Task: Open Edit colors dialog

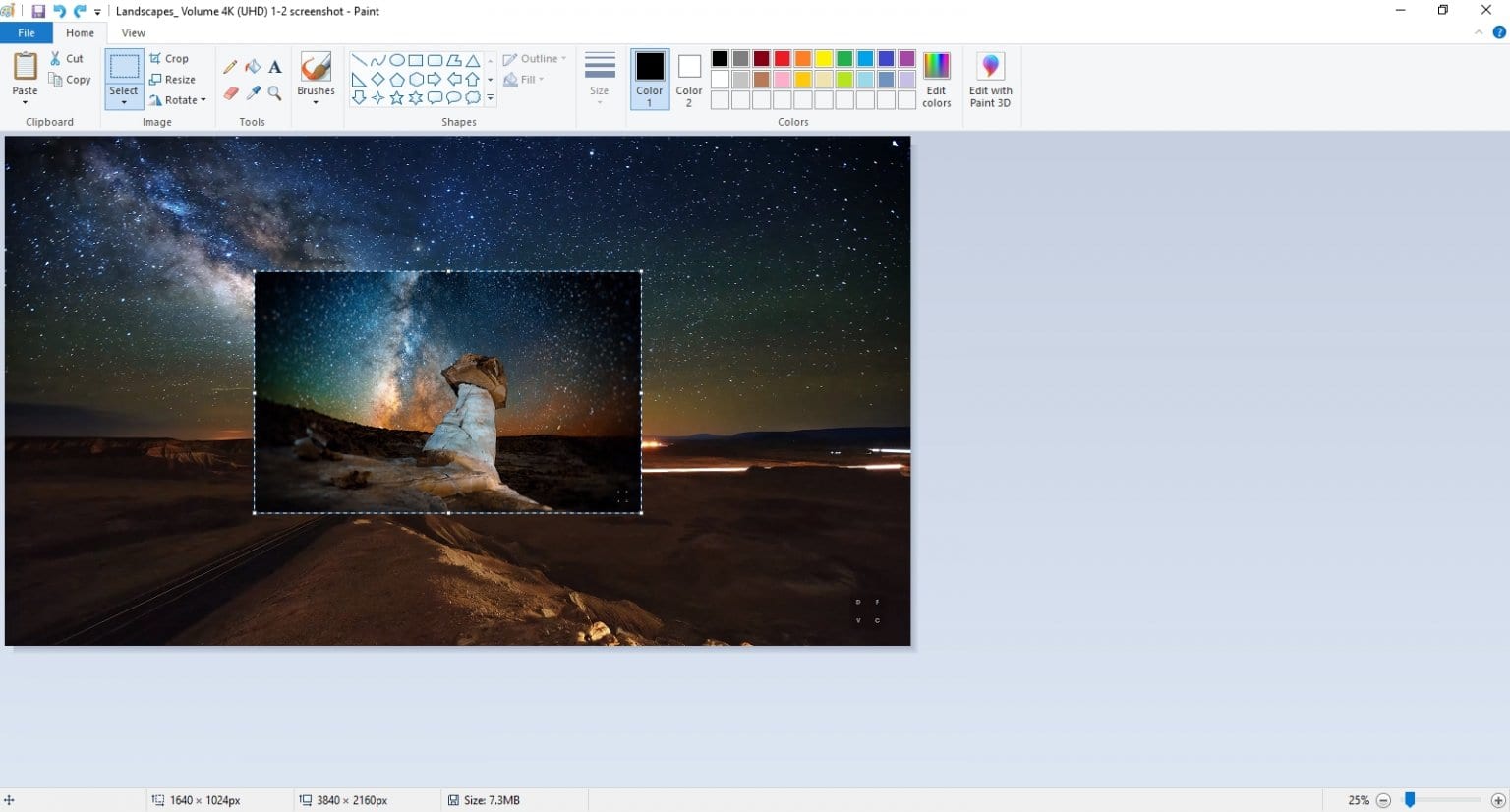Action: [x=936, y=79]
